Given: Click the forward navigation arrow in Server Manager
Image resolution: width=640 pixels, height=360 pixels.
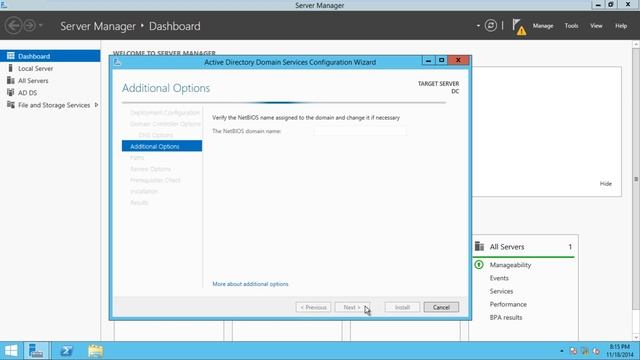Looking at the screenshot, I should (x=29, y=25).
